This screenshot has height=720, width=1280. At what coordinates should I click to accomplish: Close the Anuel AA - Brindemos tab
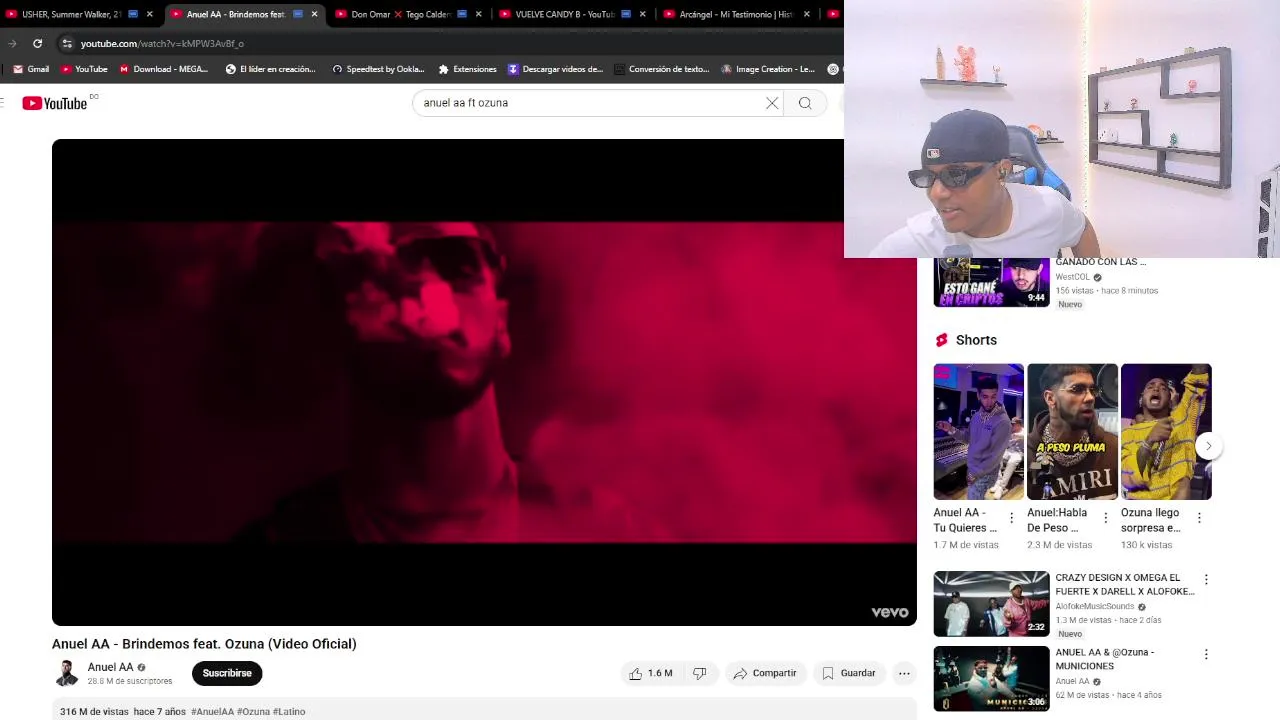coord(314,14)
